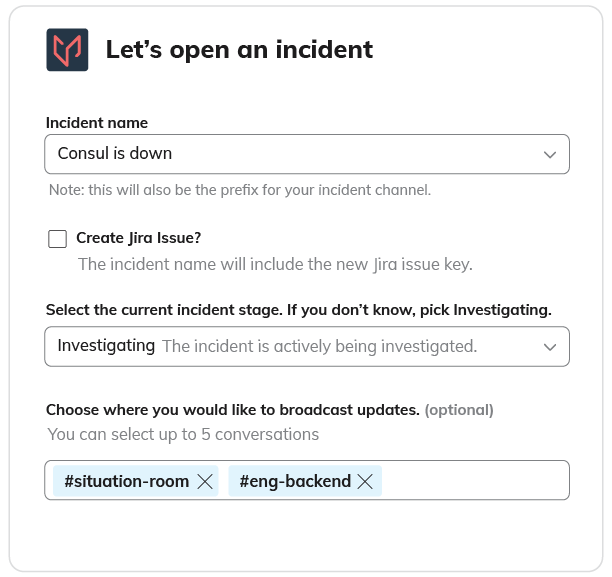Click the broadcast updates field label
The image size is (612, 577).
(232, 410)
